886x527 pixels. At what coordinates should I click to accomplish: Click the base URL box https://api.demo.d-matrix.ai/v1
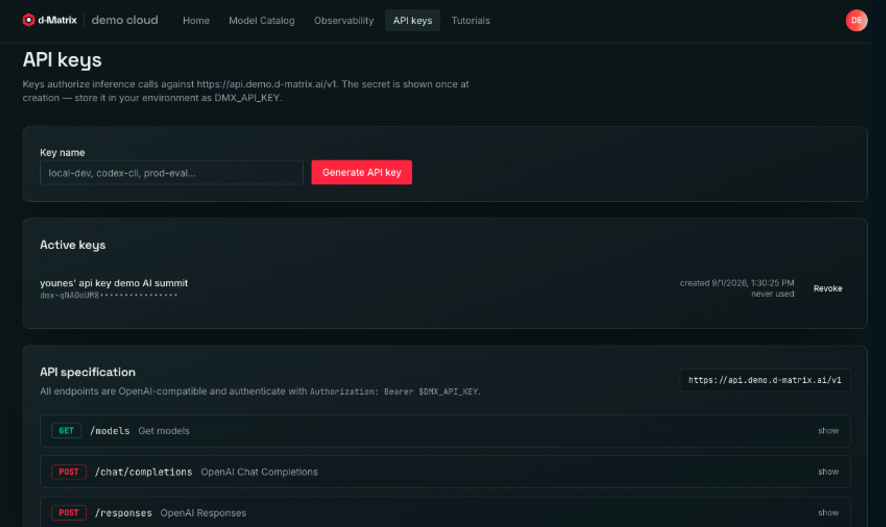coord(765,380)
